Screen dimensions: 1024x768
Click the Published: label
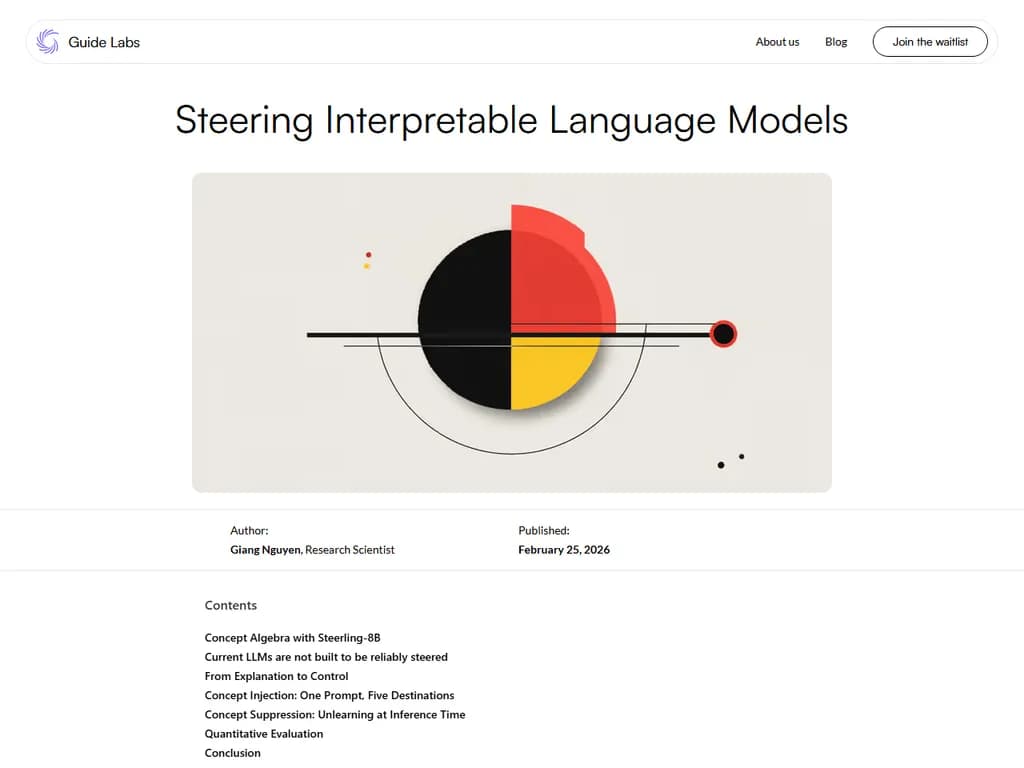(x=543, y=531)
